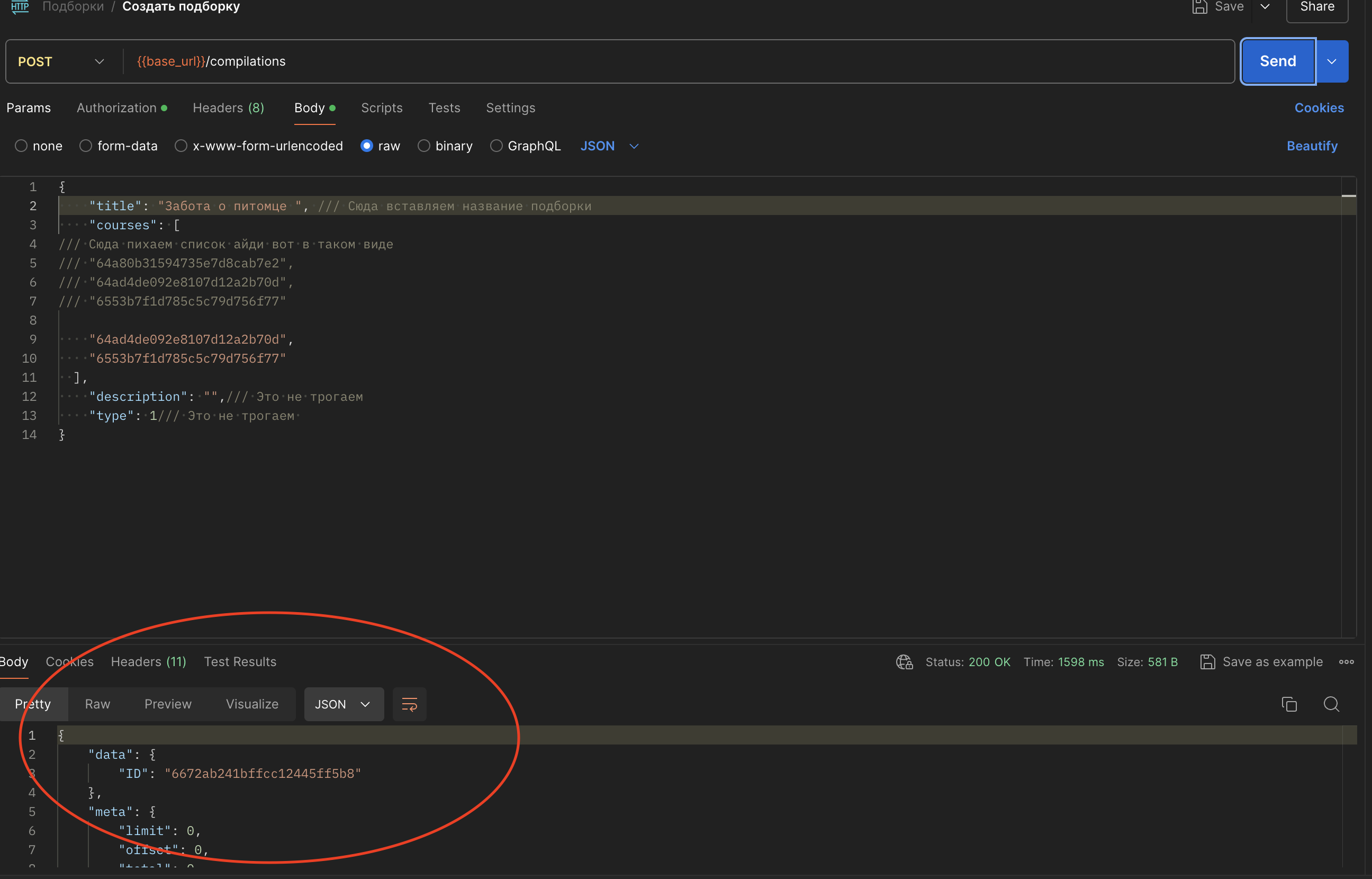The height and width of the screenshot is (879, 1372).
Task: Click the response search magnifier icon
Action: (x=1331, y=704)
